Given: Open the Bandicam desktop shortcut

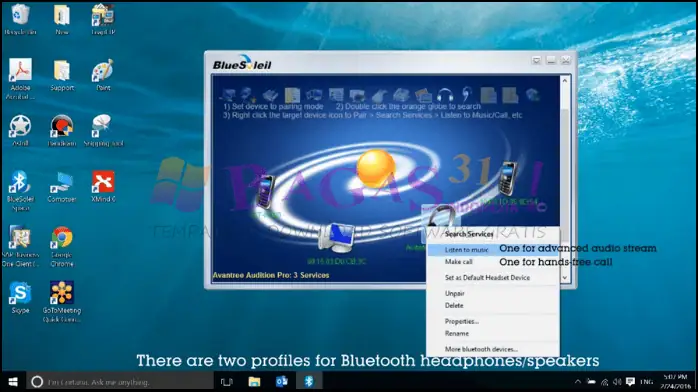Looking at the screenshot, I should pyautogui.click(x=61, y=130).
